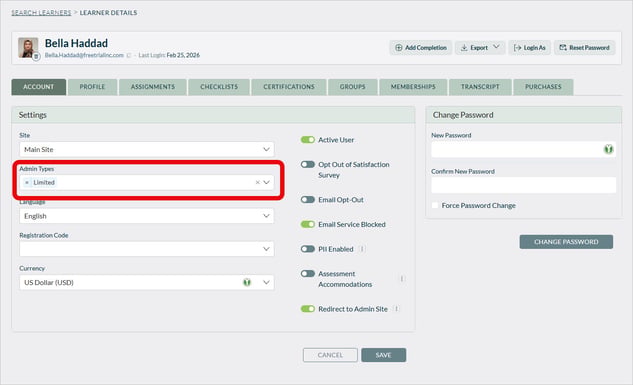Expand the Site dropdown showing Main Site
Image resolution: width=633 pixels, height=385 pixels.
[147, 149]
